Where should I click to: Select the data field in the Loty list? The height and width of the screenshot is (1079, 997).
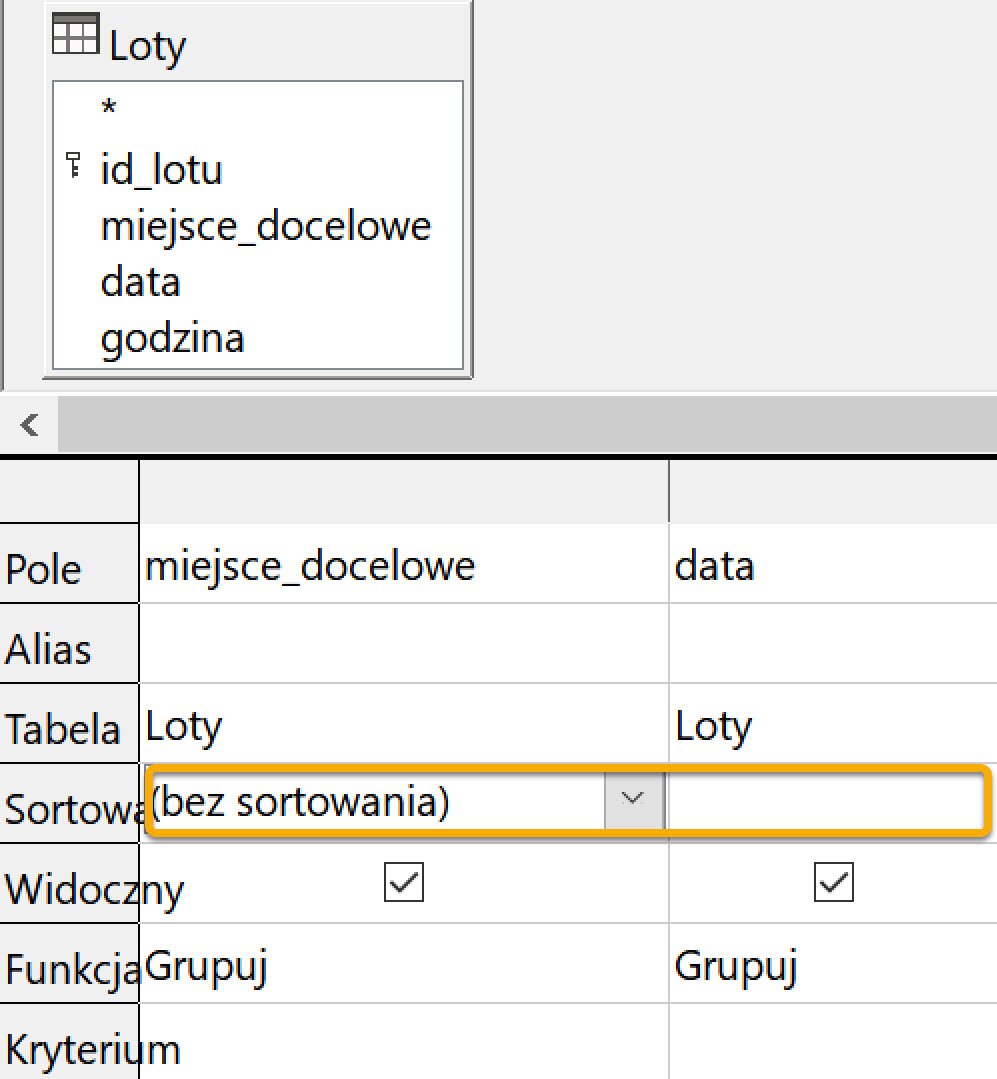click(x=138, y=281)
